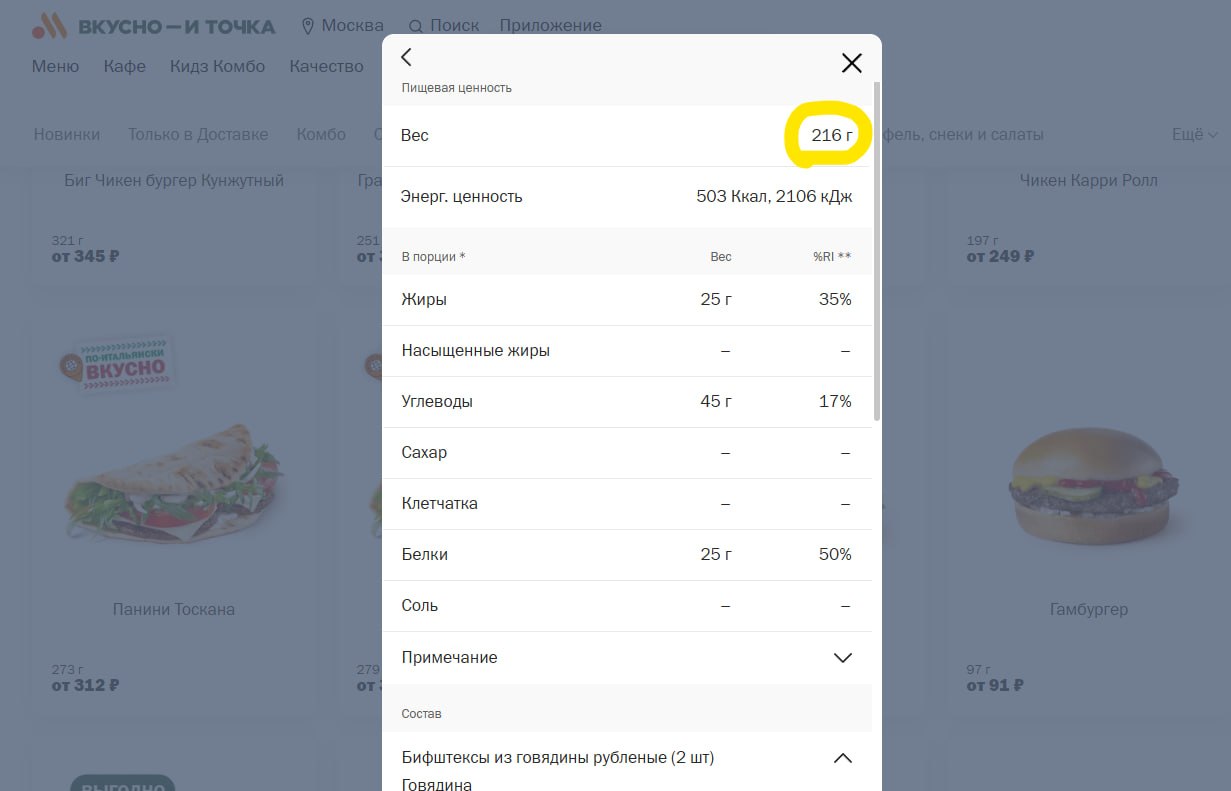Click the Чикен Карри Ролл product title
1231x791 pixels.
point(1089,180)
